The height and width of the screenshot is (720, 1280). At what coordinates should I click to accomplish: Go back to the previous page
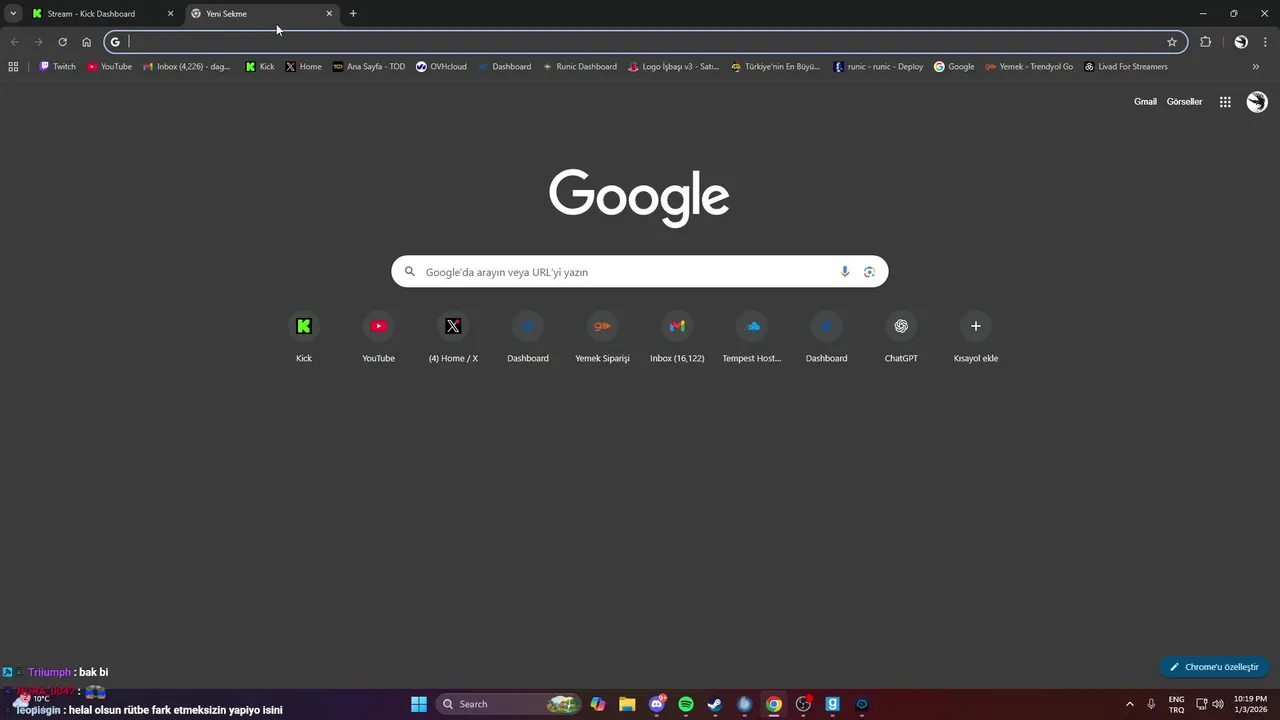point(14,42)
